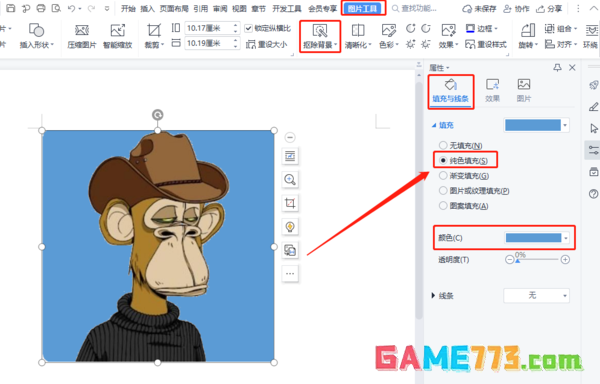Open the 开始 ribbon tab
This screenshot has height=384, width=600.
[x=128, y=8]
